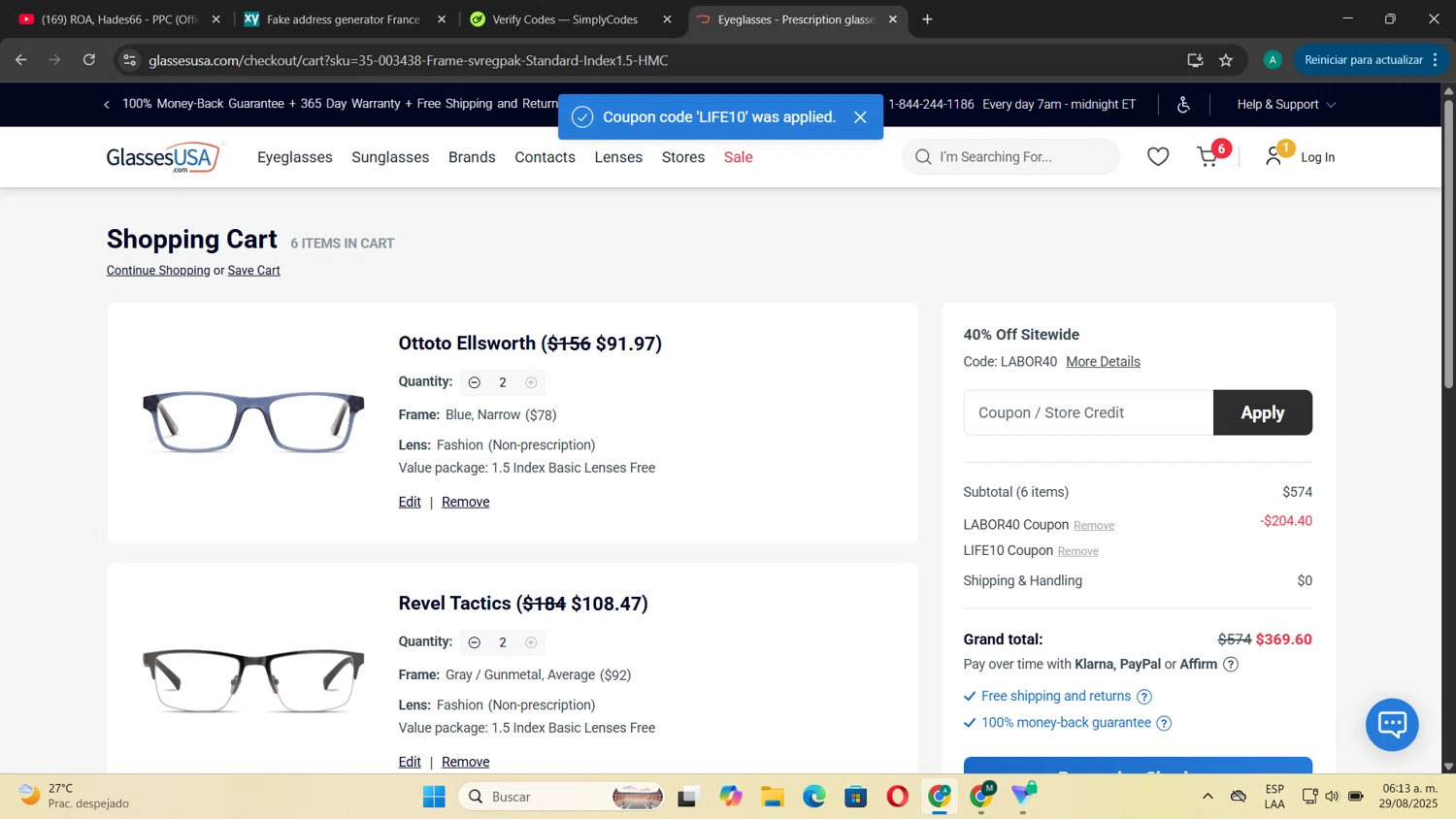
Task: Remove the LIFE10 coupon
Action: point(1077,551)
